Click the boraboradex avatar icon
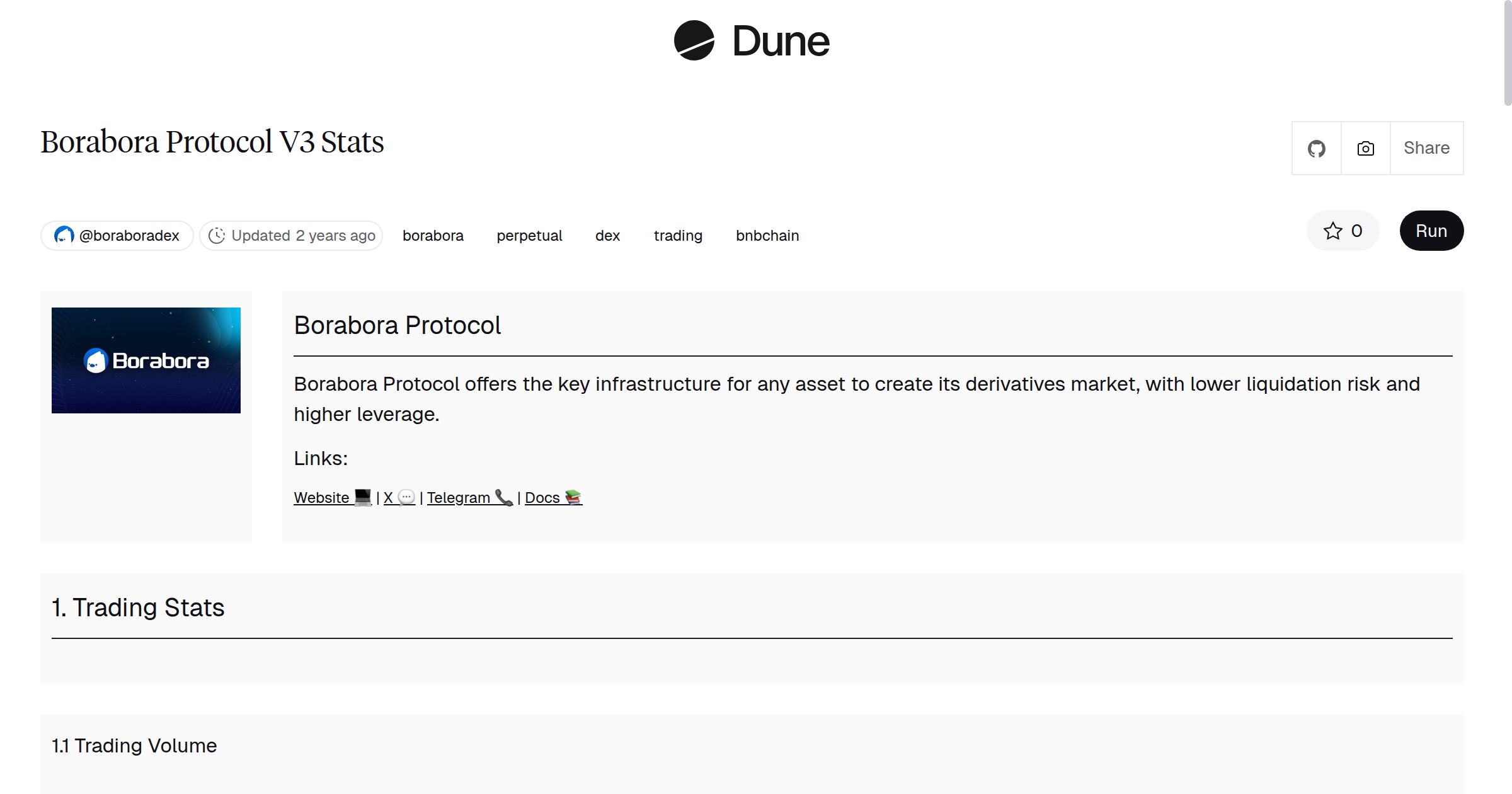Screen dimensions: 1512x794 pos(64,236)
